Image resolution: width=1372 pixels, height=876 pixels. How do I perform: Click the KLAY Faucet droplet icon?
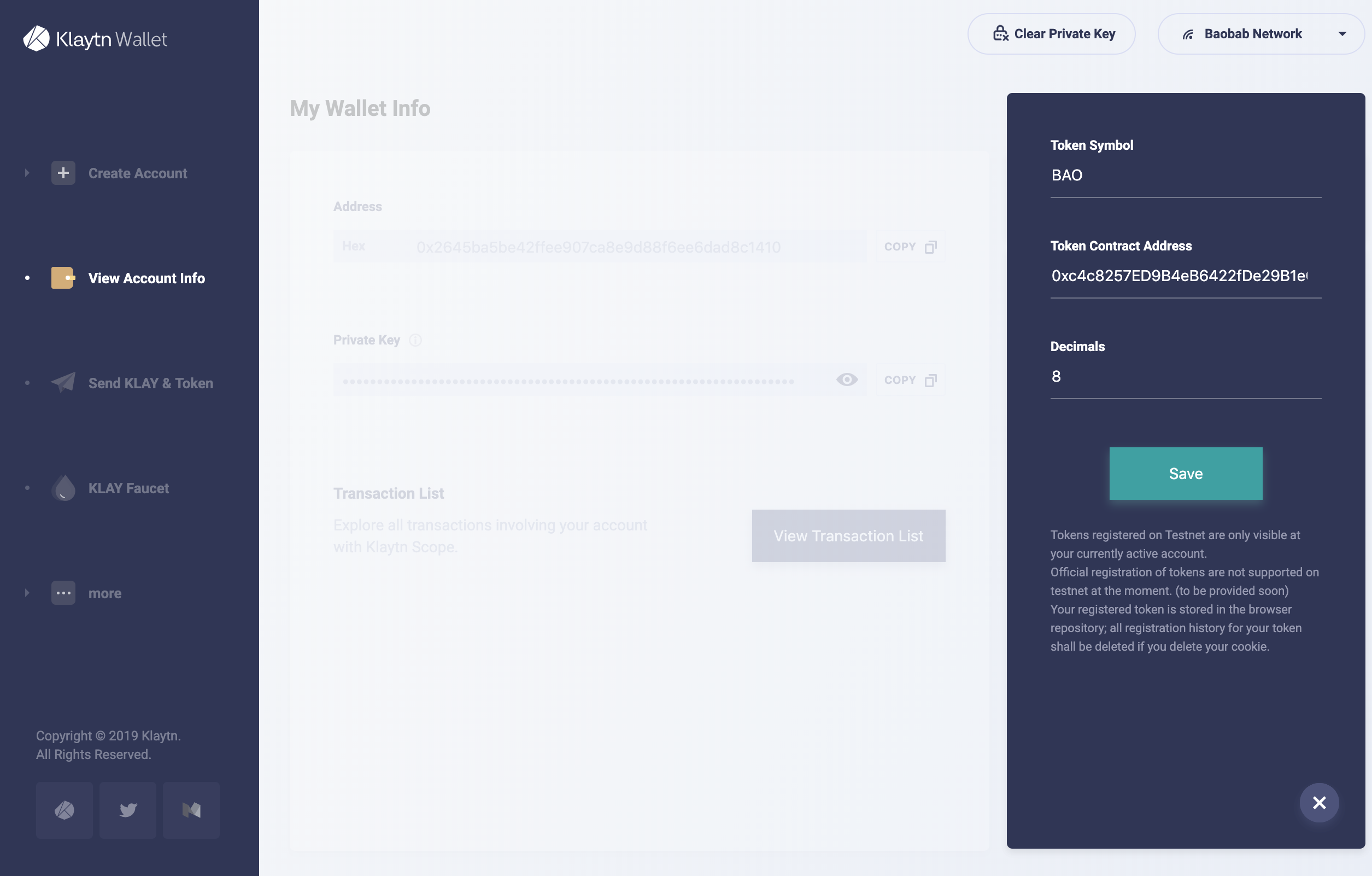pyautogui.click(x=62, y=487)
